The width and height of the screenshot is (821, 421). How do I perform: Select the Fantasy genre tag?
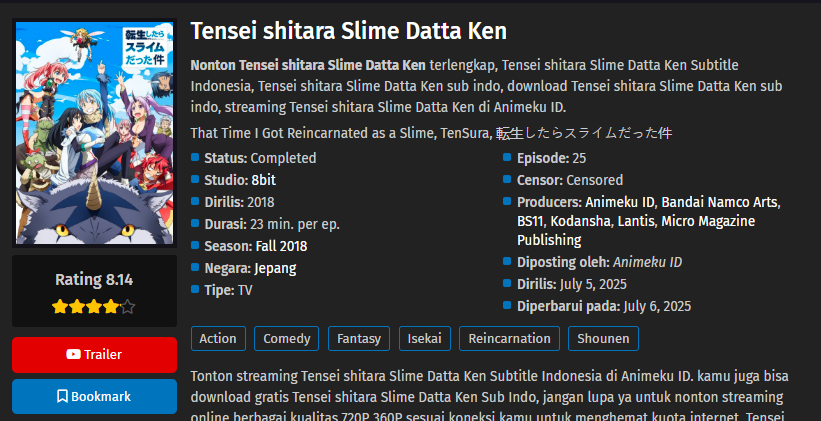tap(359, 339)
